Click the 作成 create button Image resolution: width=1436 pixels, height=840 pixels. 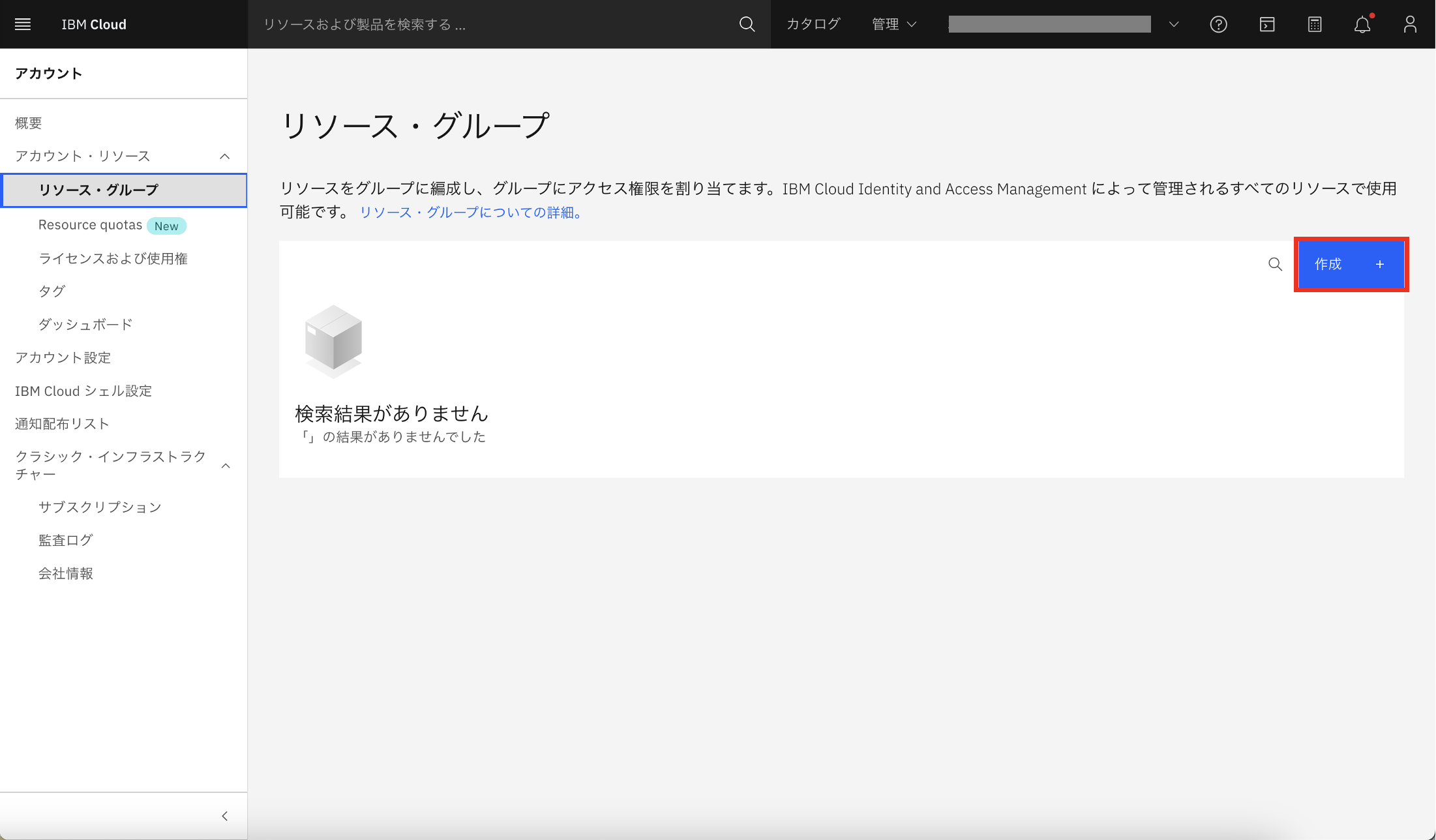(1351, 264)
